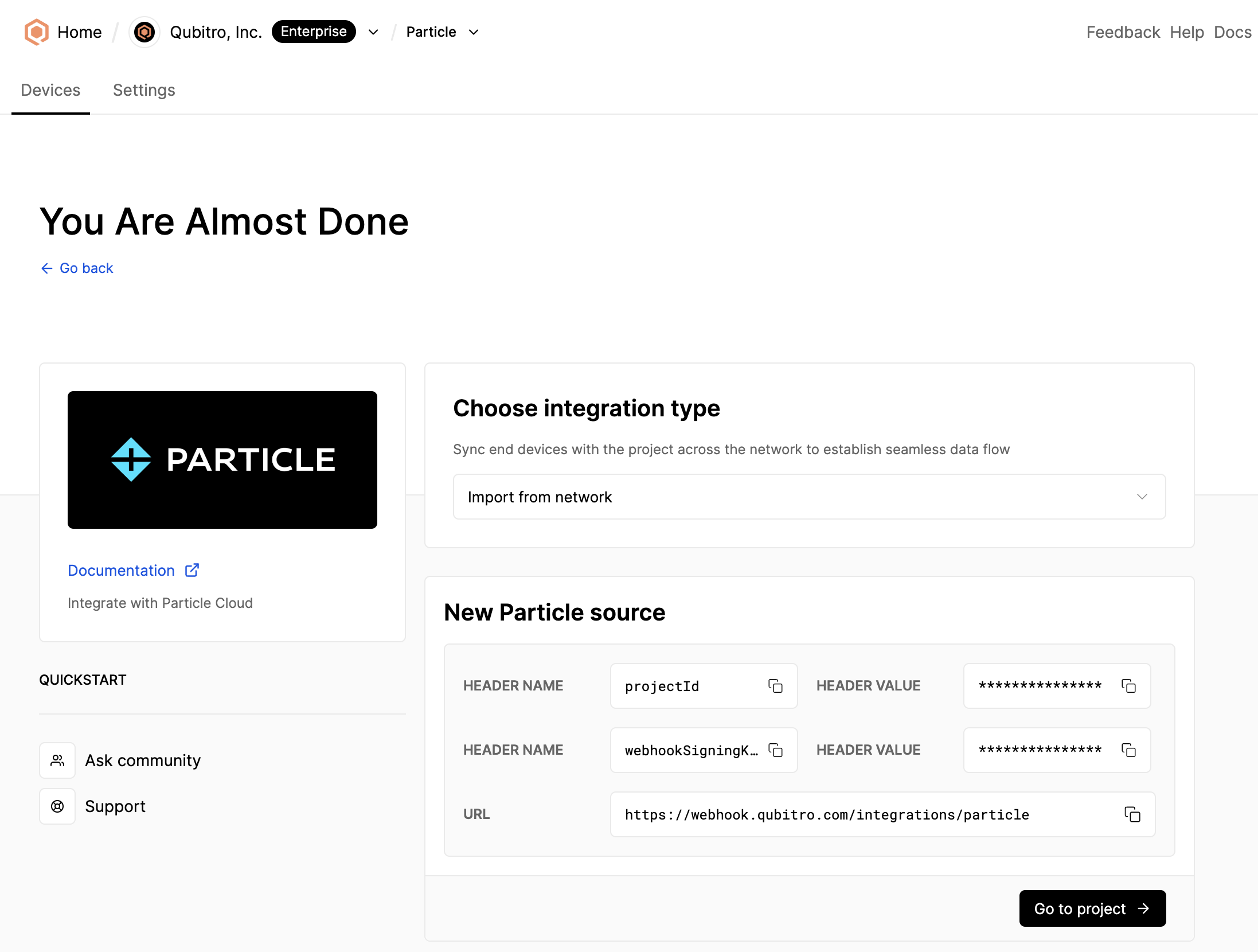This screenshot has width=1258, height=952.
Task: Copy the Particle webhook URL
Action: coord(1132,814)
